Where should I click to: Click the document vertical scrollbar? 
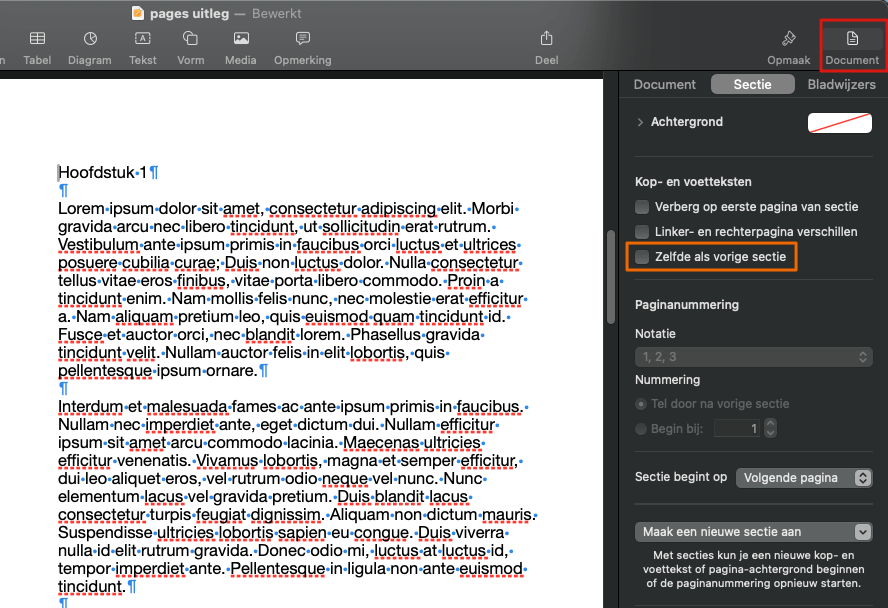610,277
